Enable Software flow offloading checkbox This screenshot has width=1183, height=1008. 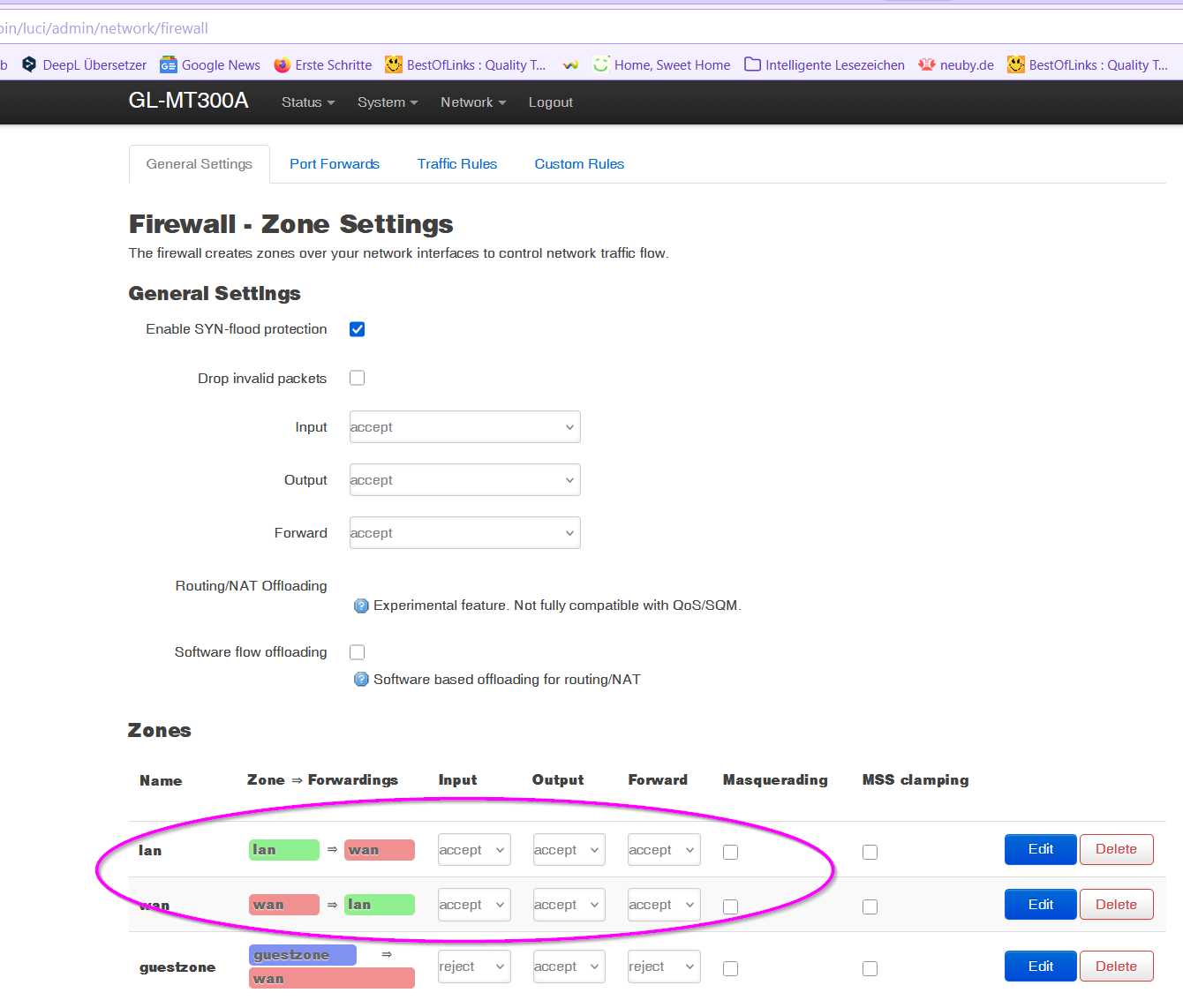(358, 652)
